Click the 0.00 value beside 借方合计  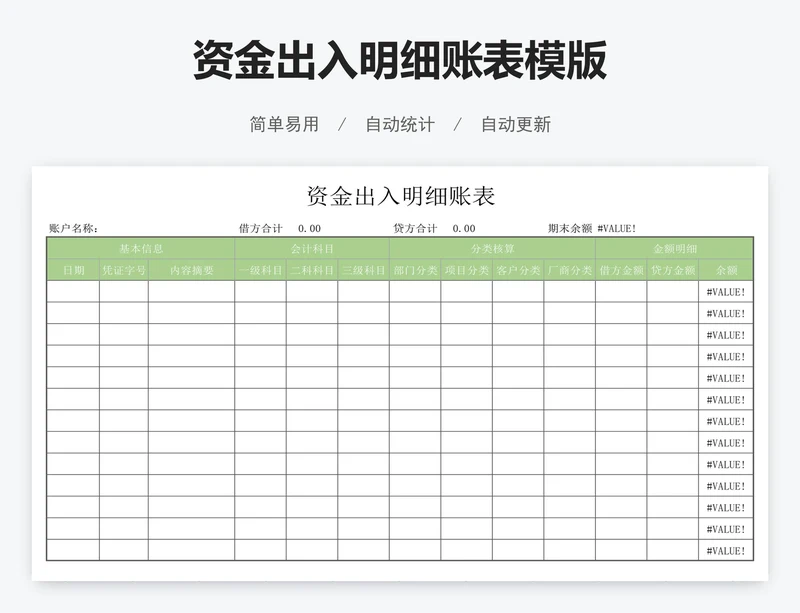click(309, 229)
